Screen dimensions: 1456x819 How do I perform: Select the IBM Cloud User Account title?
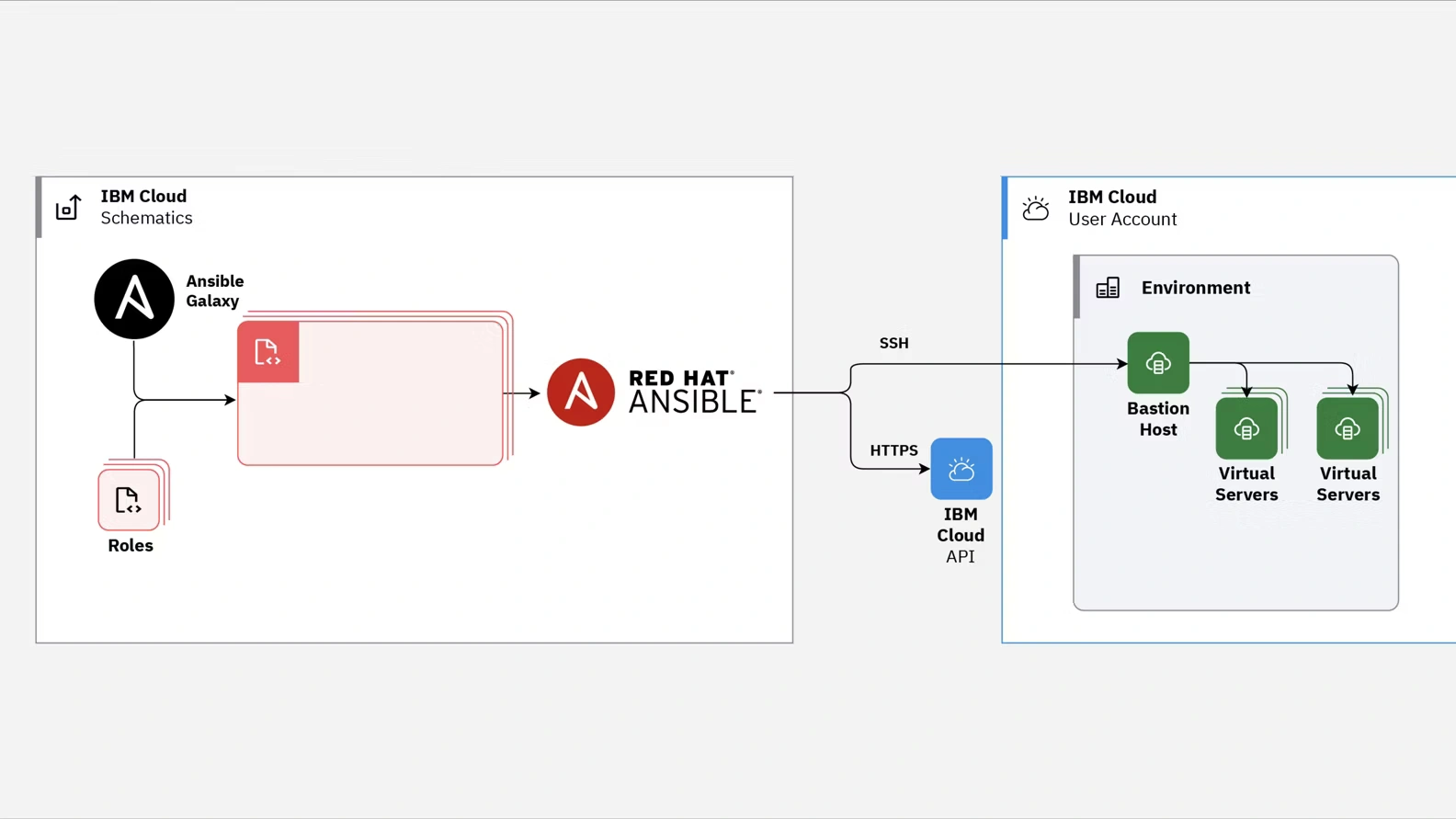point(1121,208)
